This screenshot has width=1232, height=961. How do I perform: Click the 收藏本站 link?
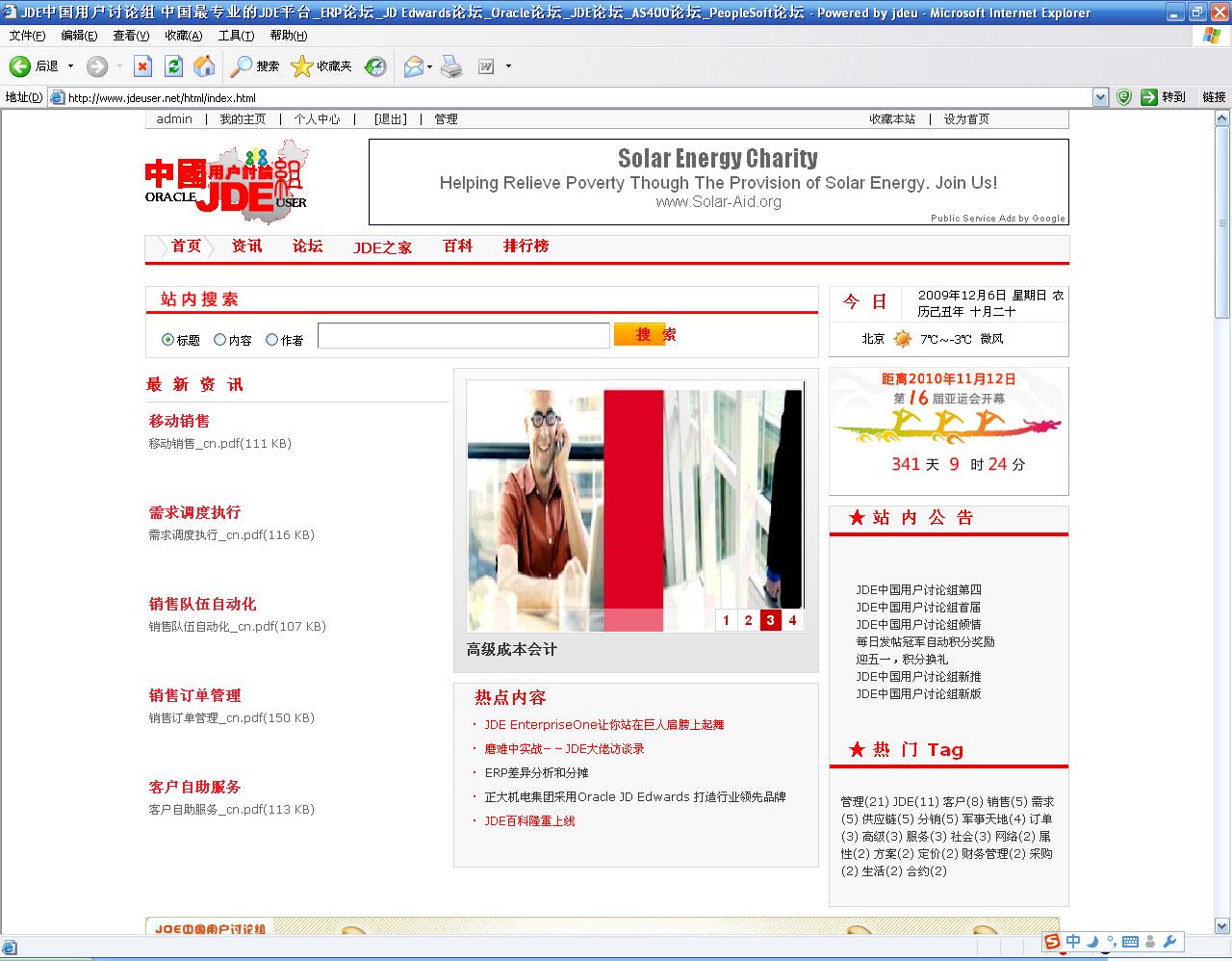click(892, 119)
